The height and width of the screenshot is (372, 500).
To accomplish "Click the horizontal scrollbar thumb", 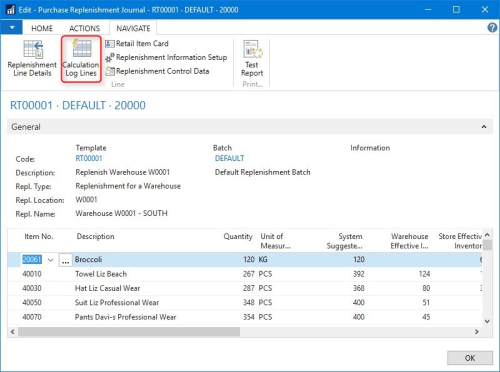I will point(129,332).
